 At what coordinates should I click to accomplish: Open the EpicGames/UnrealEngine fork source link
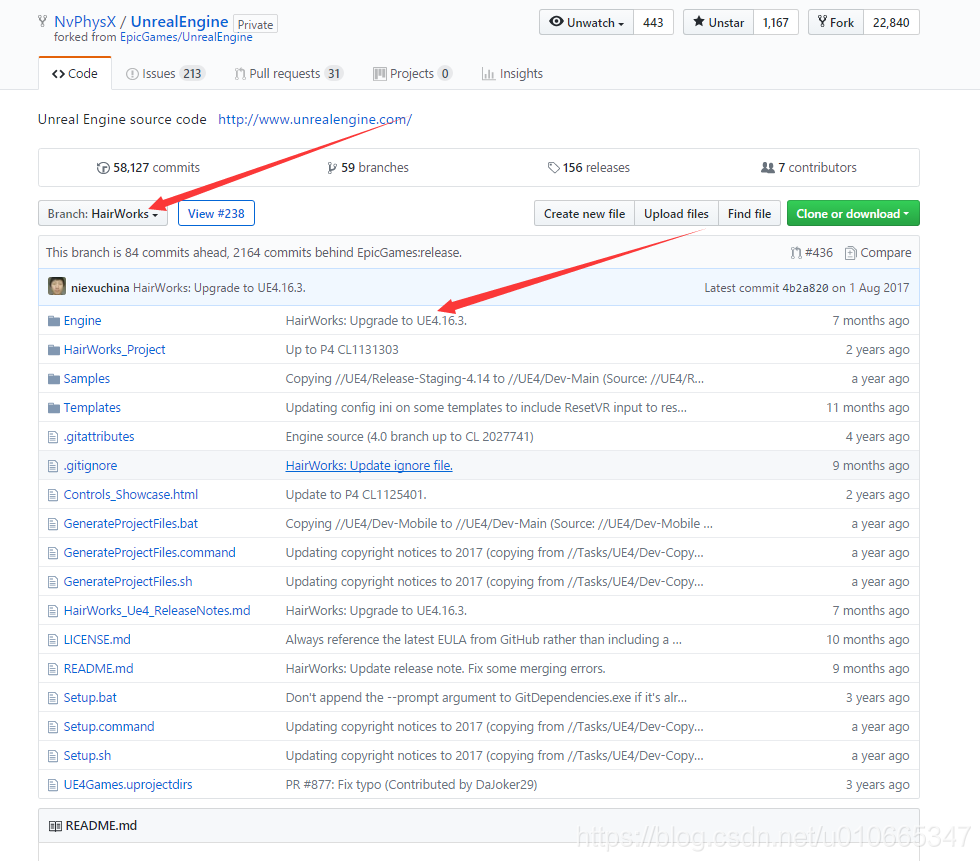186,37
